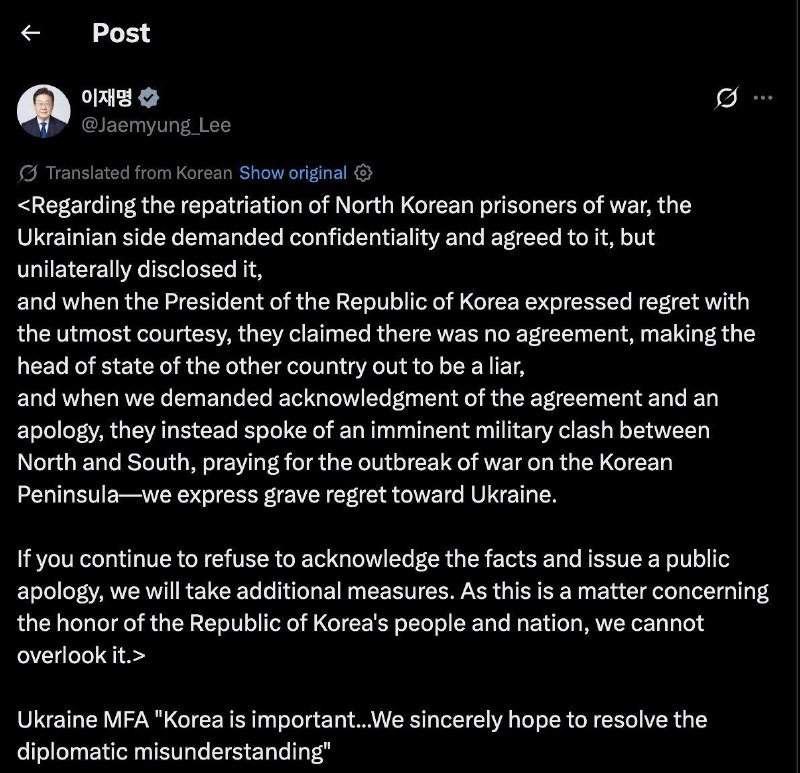Click the line starting 'Ukraine MFA "Korea is important'
Viewport: 800px width, 773px height.
coord(362,719)
